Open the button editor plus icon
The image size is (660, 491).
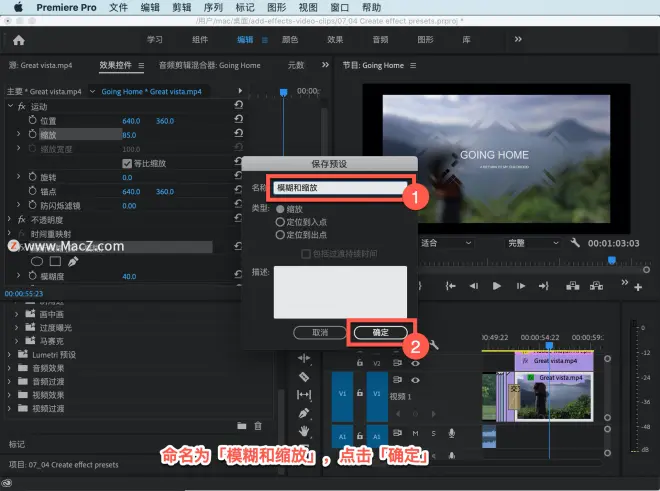click(x=638, y=287)
